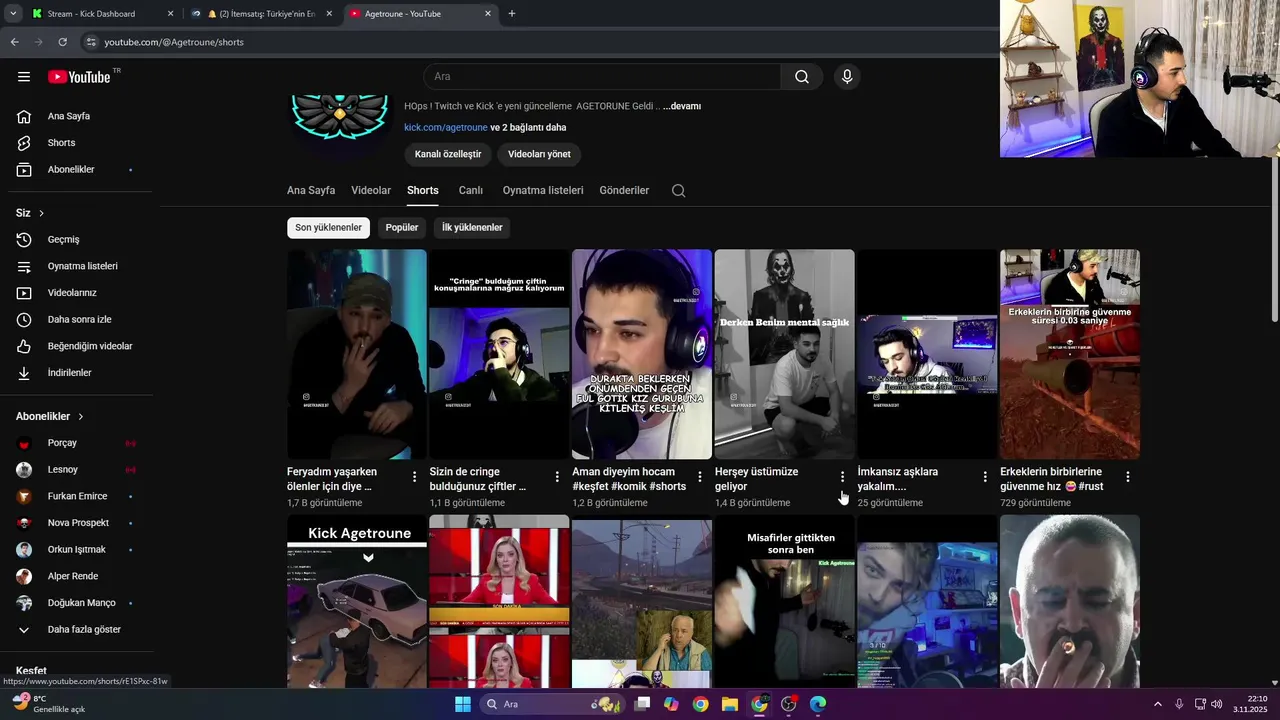Open Furkan Emirce subscription channel
The width and height of the screenshot is (1280, 720).
pos(76,496)
